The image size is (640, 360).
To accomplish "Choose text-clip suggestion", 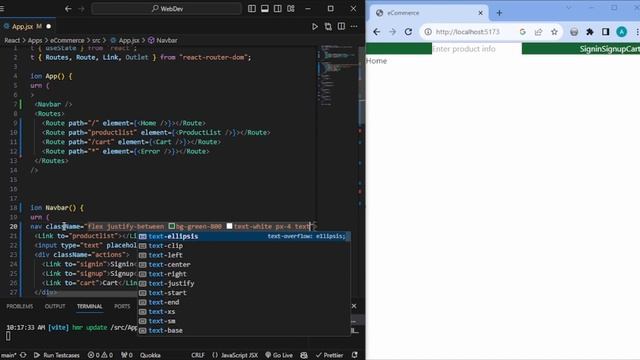I will [244, 246].
